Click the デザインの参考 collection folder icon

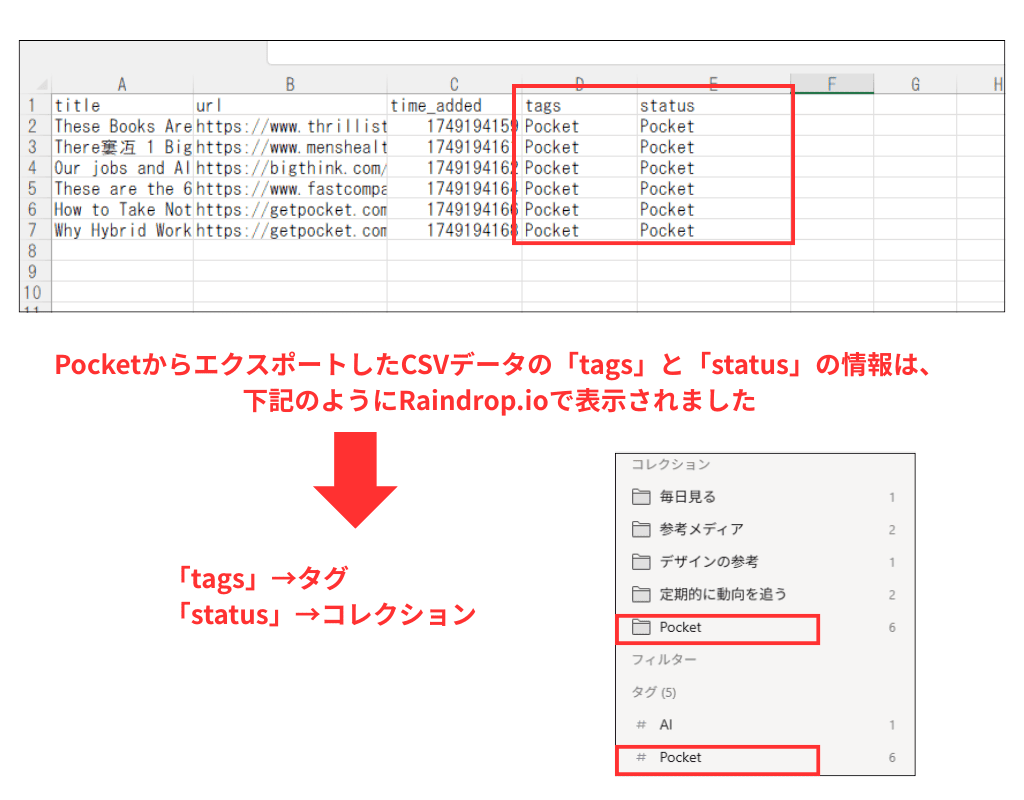[643, 560]
